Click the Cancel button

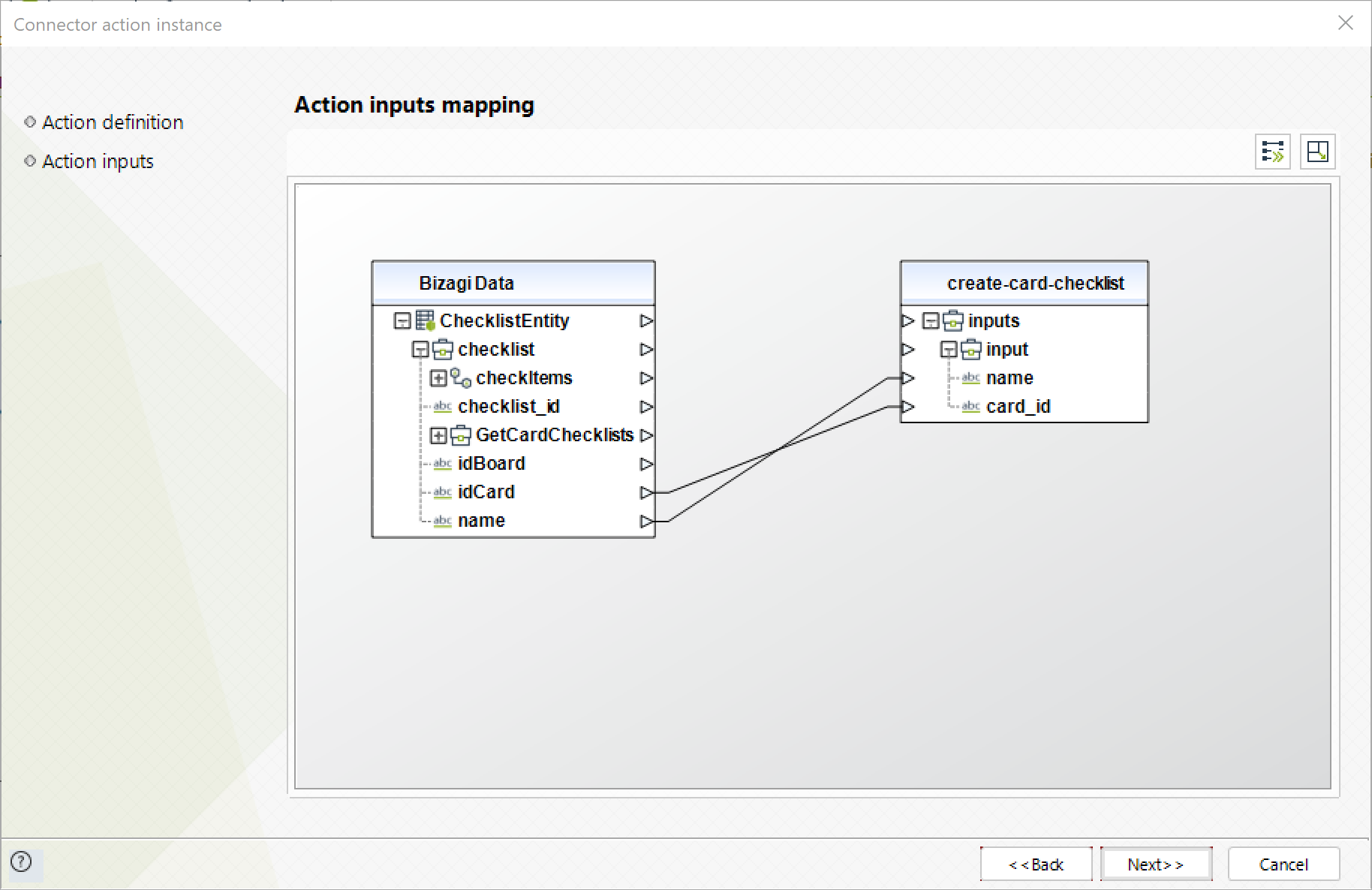click(1283, 864)
